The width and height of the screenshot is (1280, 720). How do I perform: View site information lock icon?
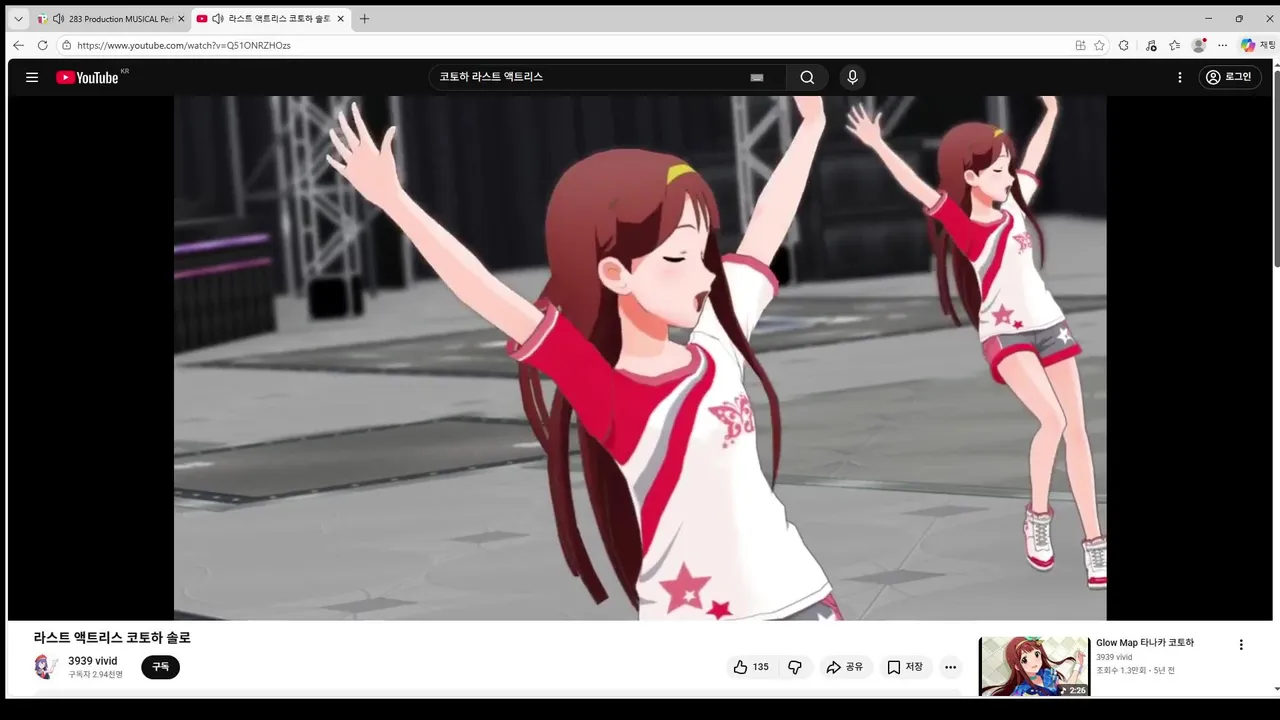click(66, 45)
